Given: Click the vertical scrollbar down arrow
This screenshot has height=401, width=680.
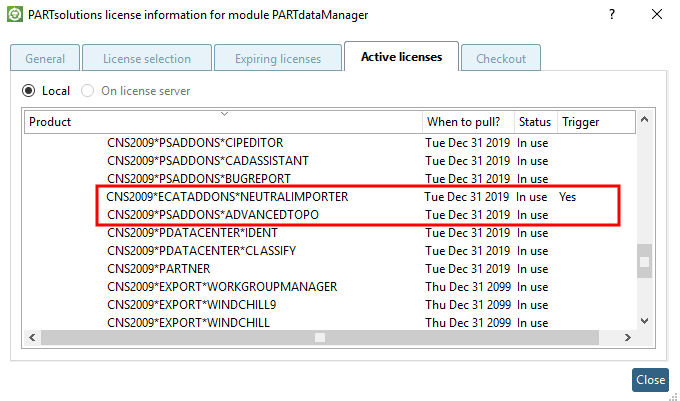Looking at the screenshot, I should (x=645, y=321).
